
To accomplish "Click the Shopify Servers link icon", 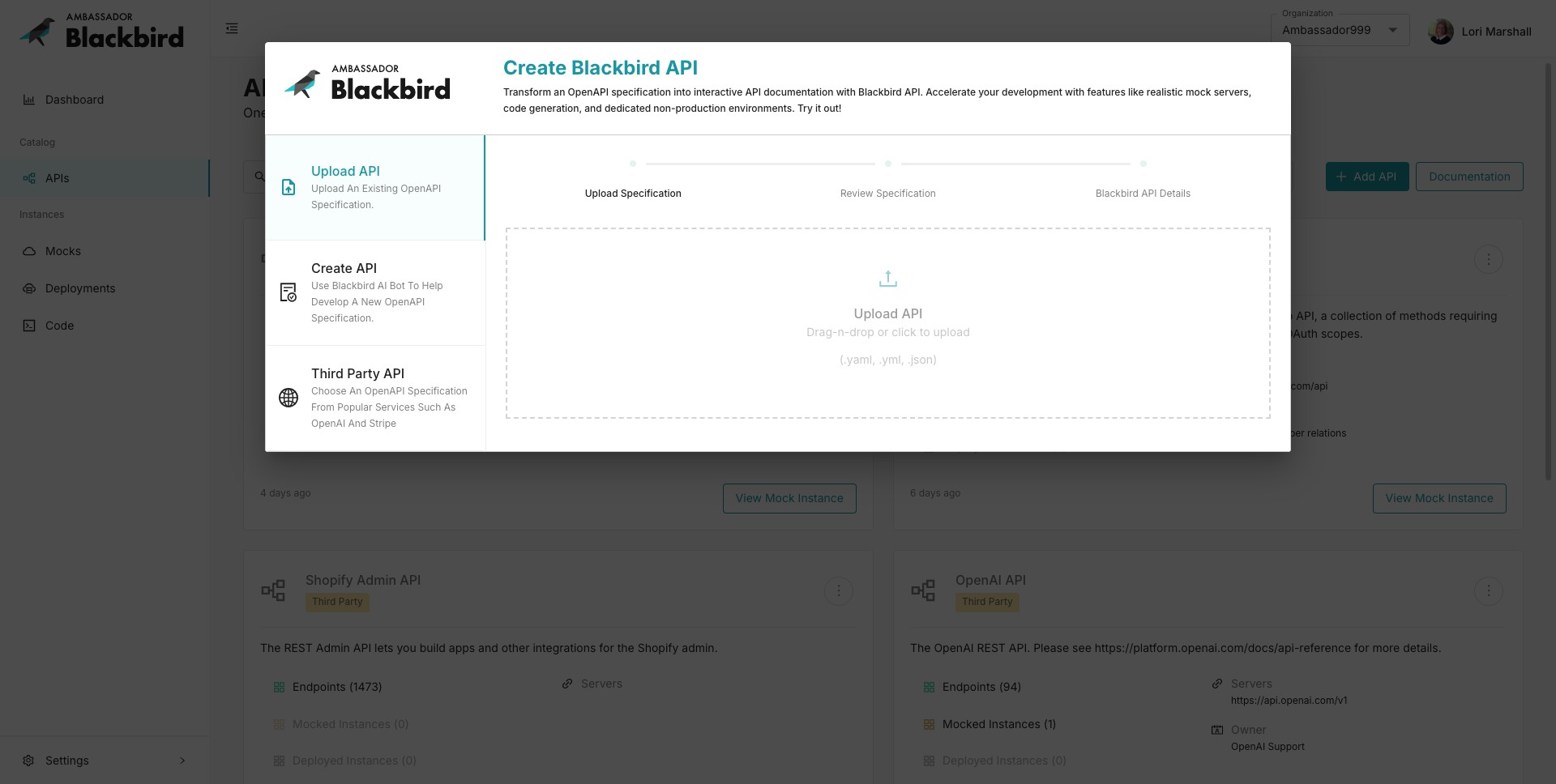I will [567, 684].
